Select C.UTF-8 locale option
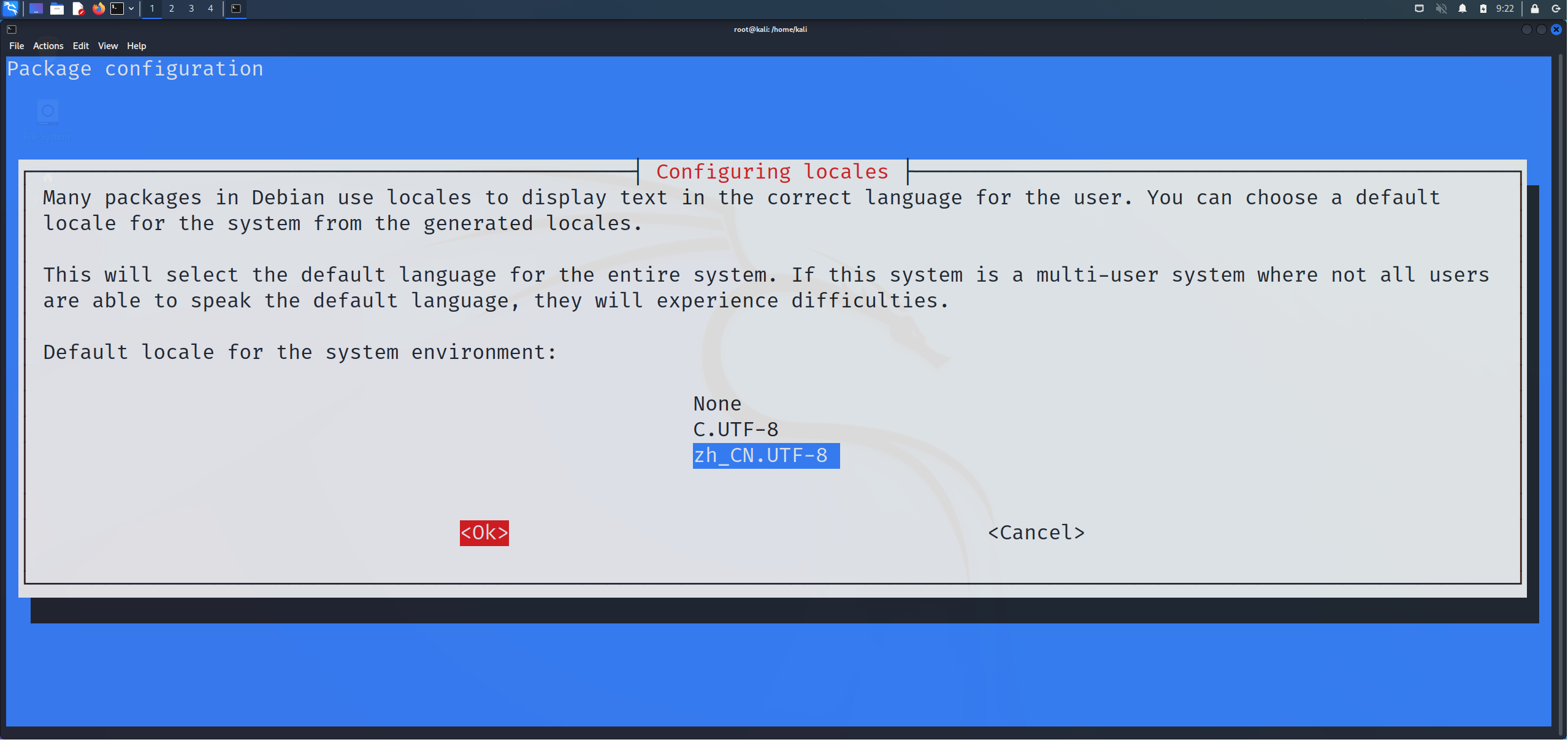This screenshot has width=1568, height=740. click(735, 430)
